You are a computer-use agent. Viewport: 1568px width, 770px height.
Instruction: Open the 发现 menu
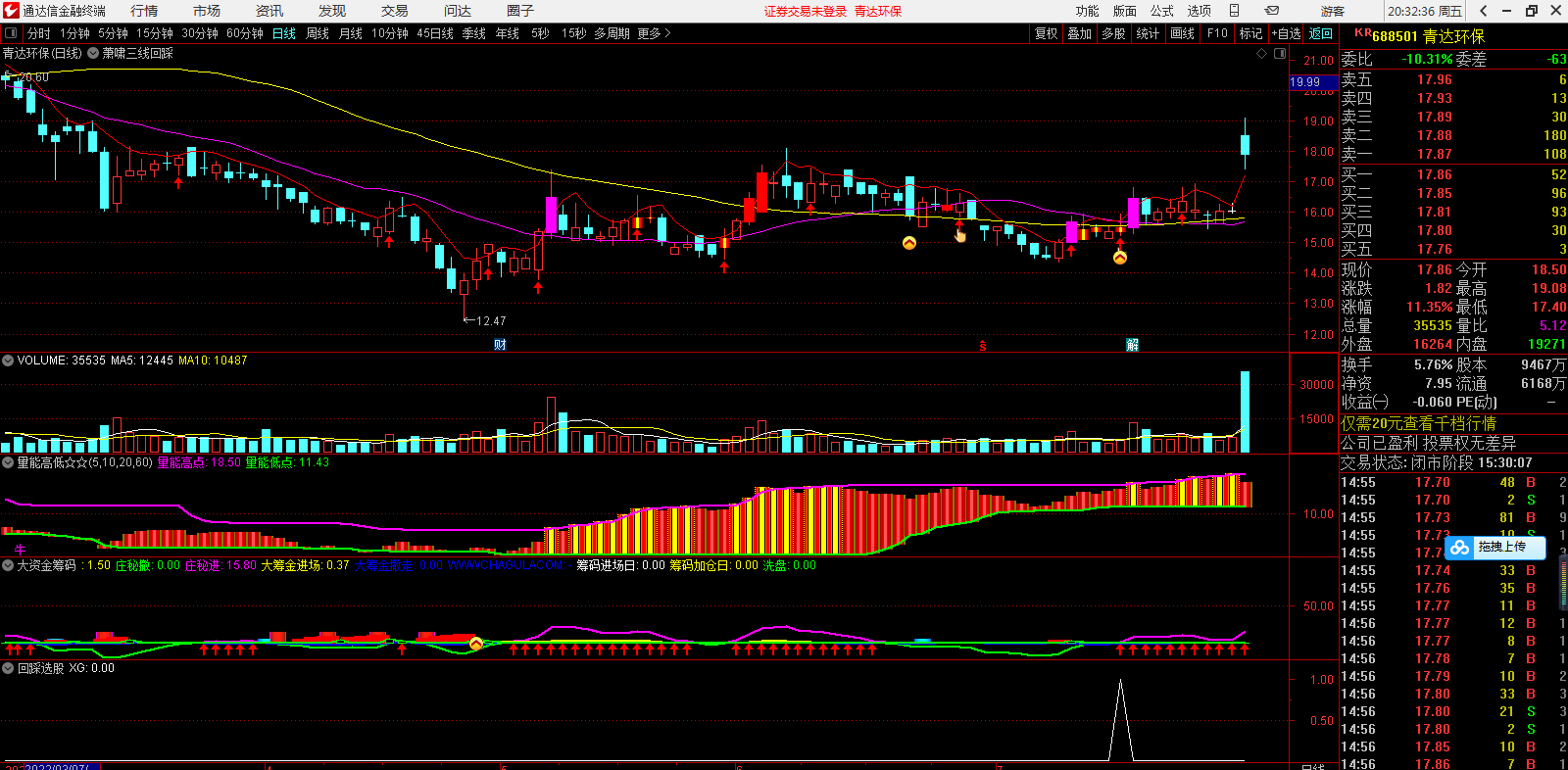coord(332,11)
